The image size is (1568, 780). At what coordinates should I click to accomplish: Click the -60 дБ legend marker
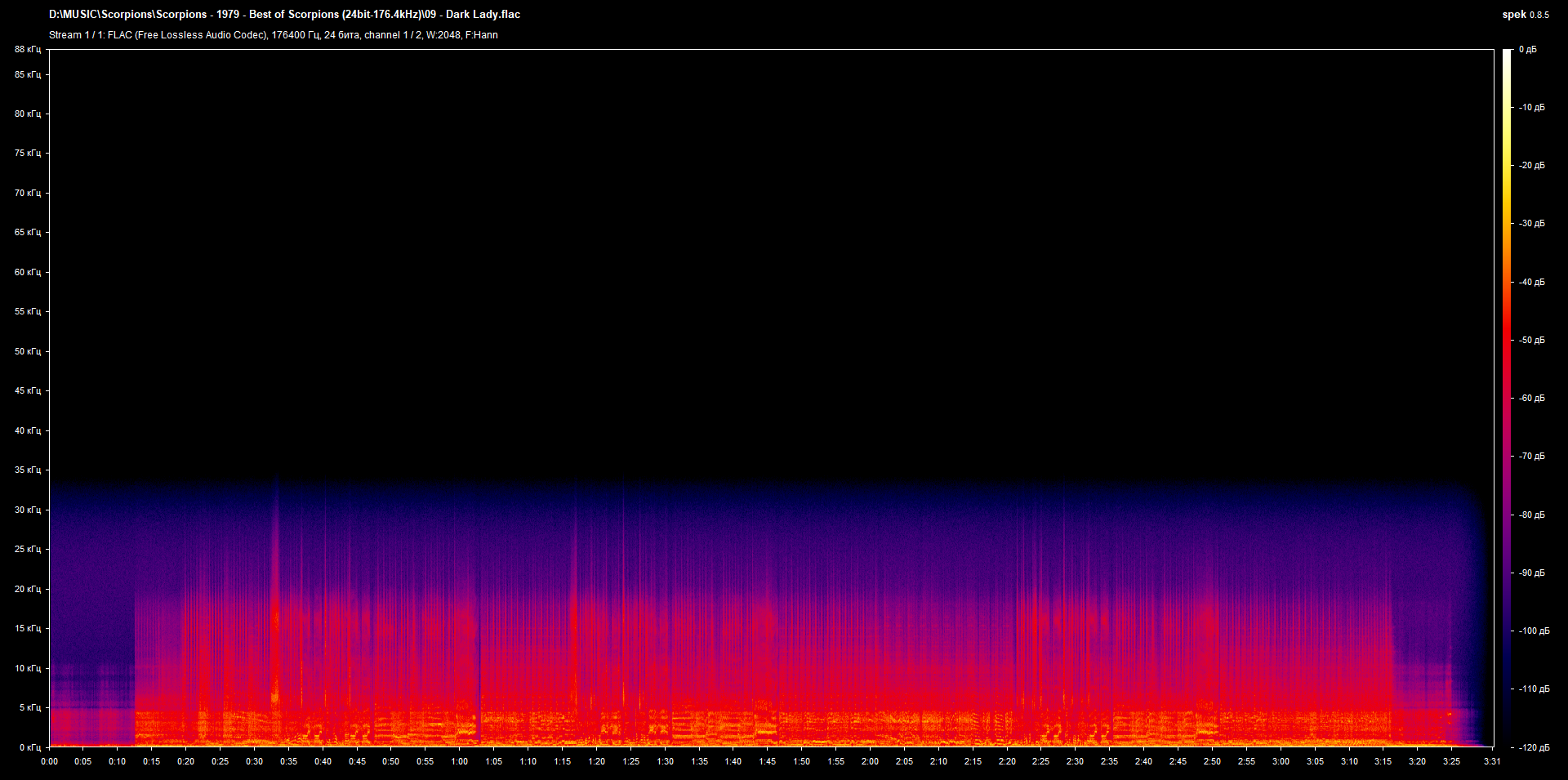tap(1530, 398)
